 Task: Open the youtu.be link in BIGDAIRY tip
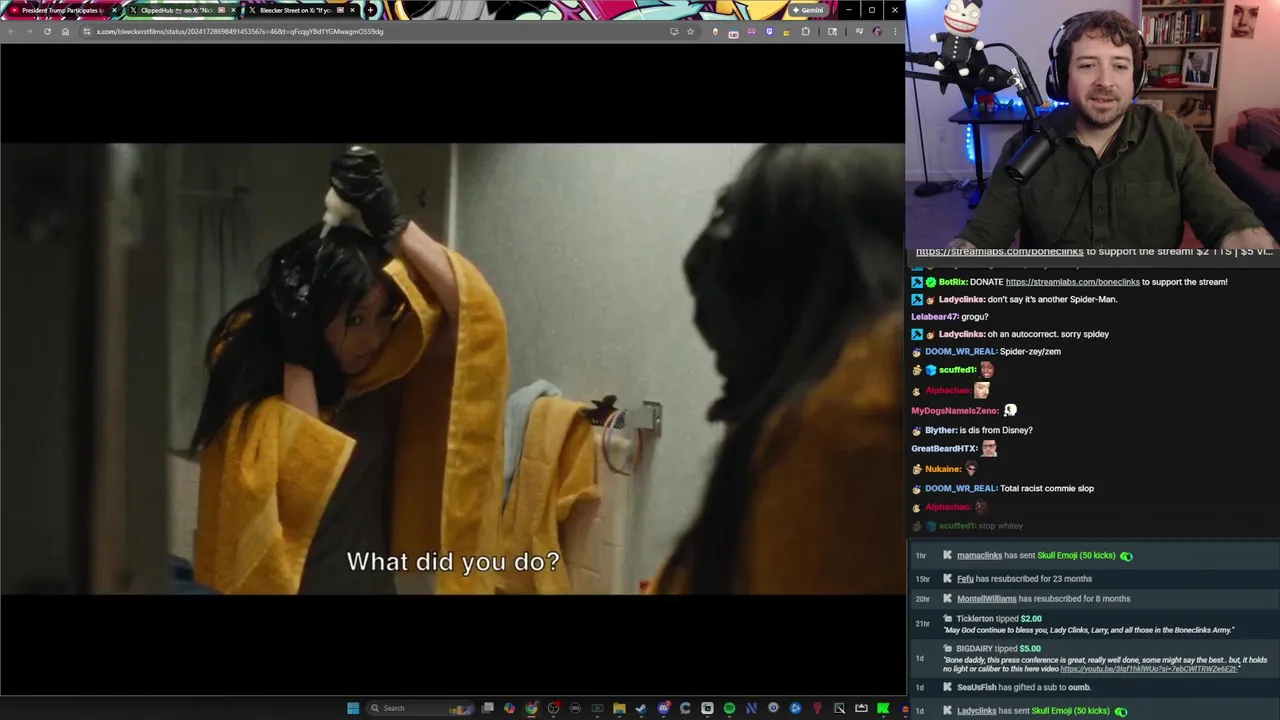(x=1148, y=669)
